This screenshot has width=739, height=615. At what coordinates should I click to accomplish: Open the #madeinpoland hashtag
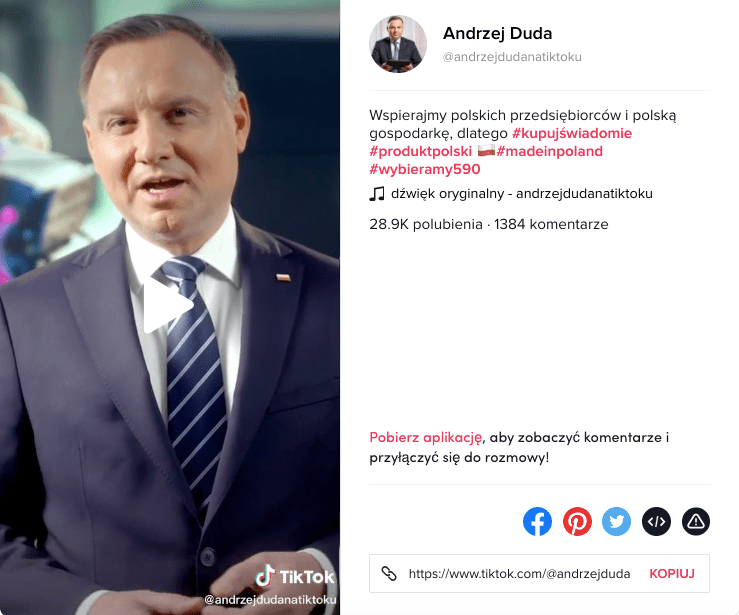550,151
